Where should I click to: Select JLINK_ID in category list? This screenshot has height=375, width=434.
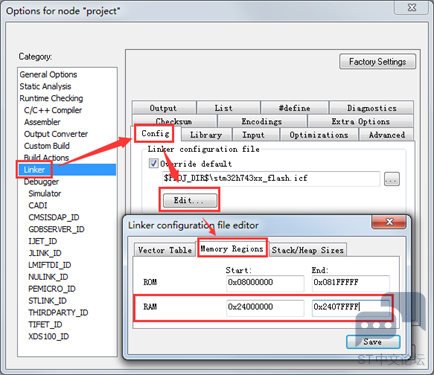pyautogui.click(x=45, y=253)
